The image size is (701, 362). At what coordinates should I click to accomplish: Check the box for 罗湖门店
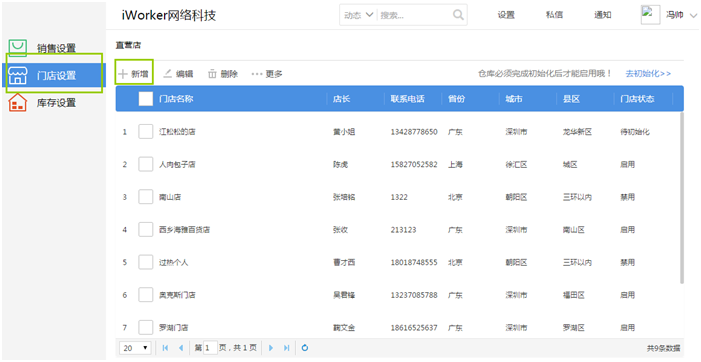146,327
